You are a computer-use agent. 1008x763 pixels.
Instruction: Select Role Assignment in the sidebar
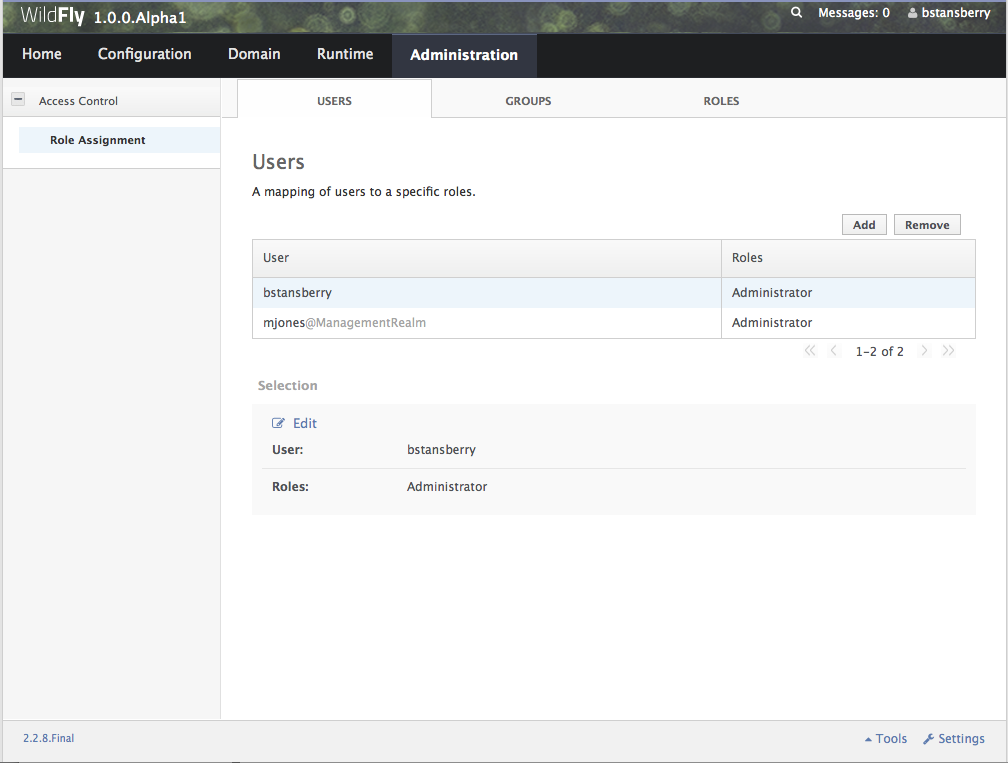tap(98, 141)
